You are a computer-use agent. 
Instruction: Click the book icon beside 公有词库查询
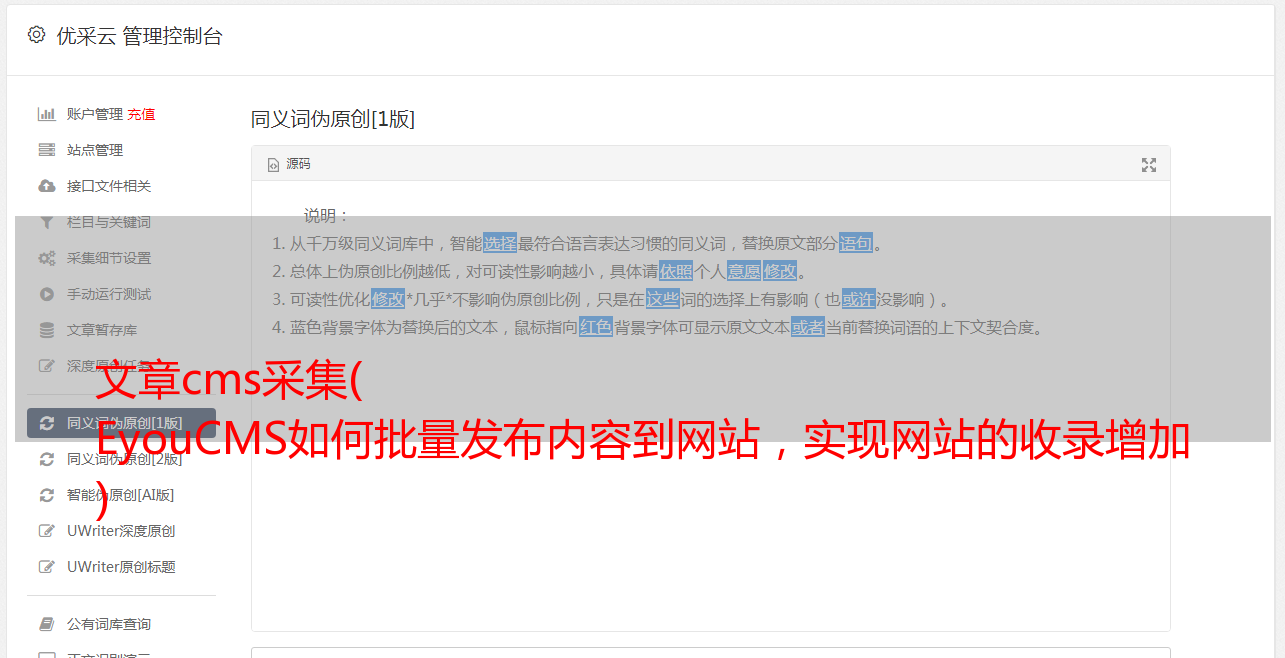click(x=46, y=624)
